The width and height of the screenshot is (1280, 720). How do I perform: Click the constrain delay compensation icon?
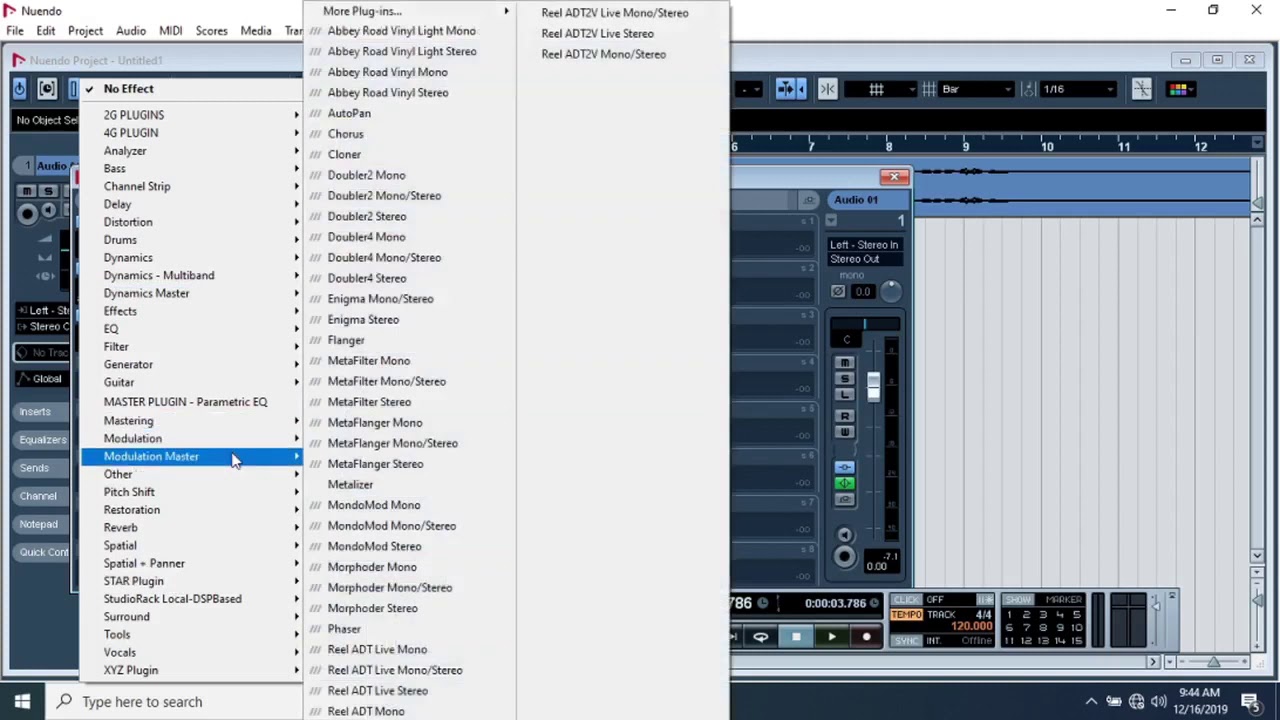click(47, 89)
